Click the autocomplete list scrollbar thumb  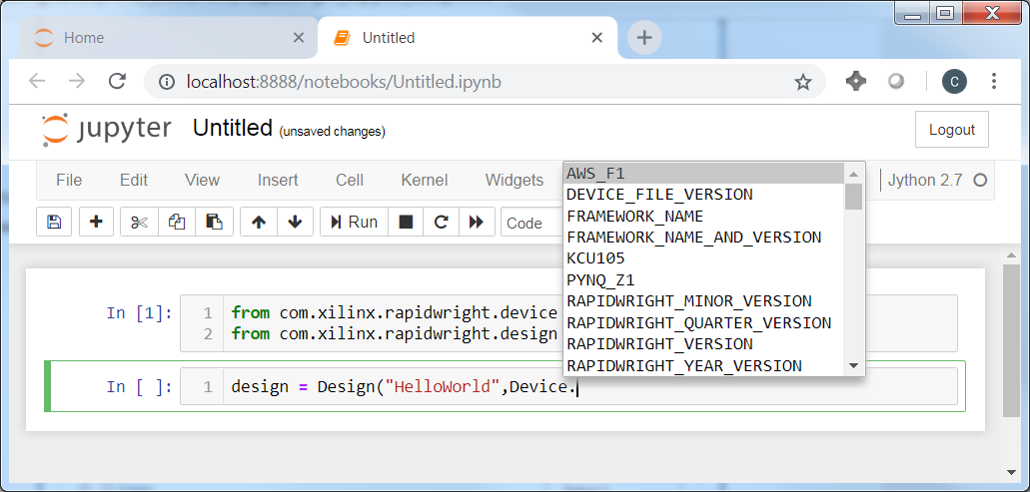coord(853,196)
